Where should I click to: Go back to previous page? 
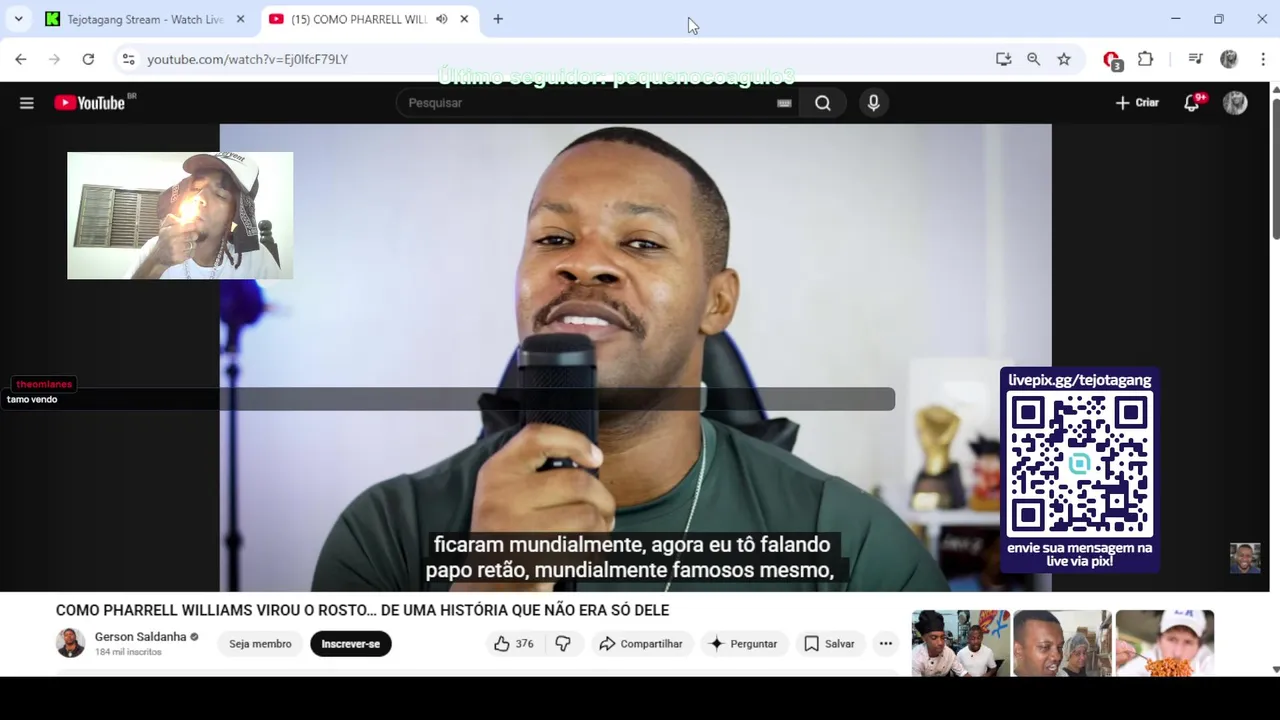[x=21, y=59]
